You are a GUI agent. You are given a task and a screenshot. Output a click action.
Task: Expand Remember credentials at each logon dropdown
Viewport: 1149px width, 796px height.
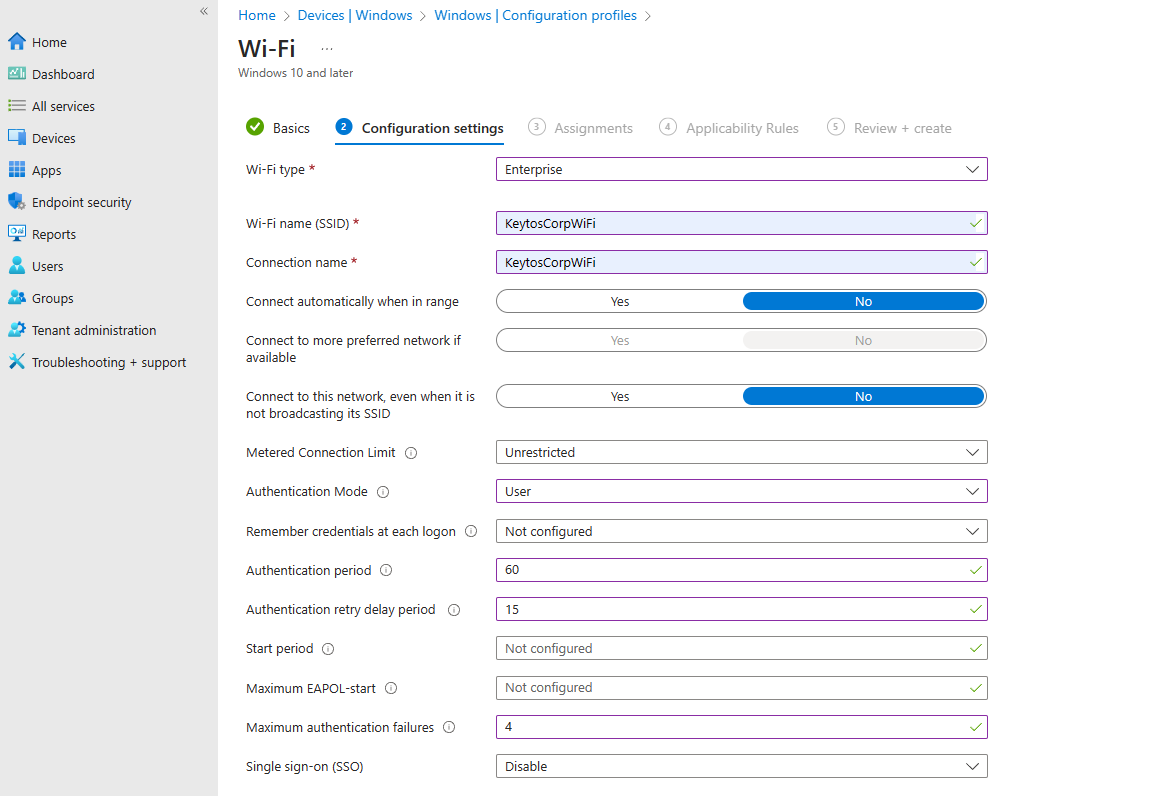[742, 531]
